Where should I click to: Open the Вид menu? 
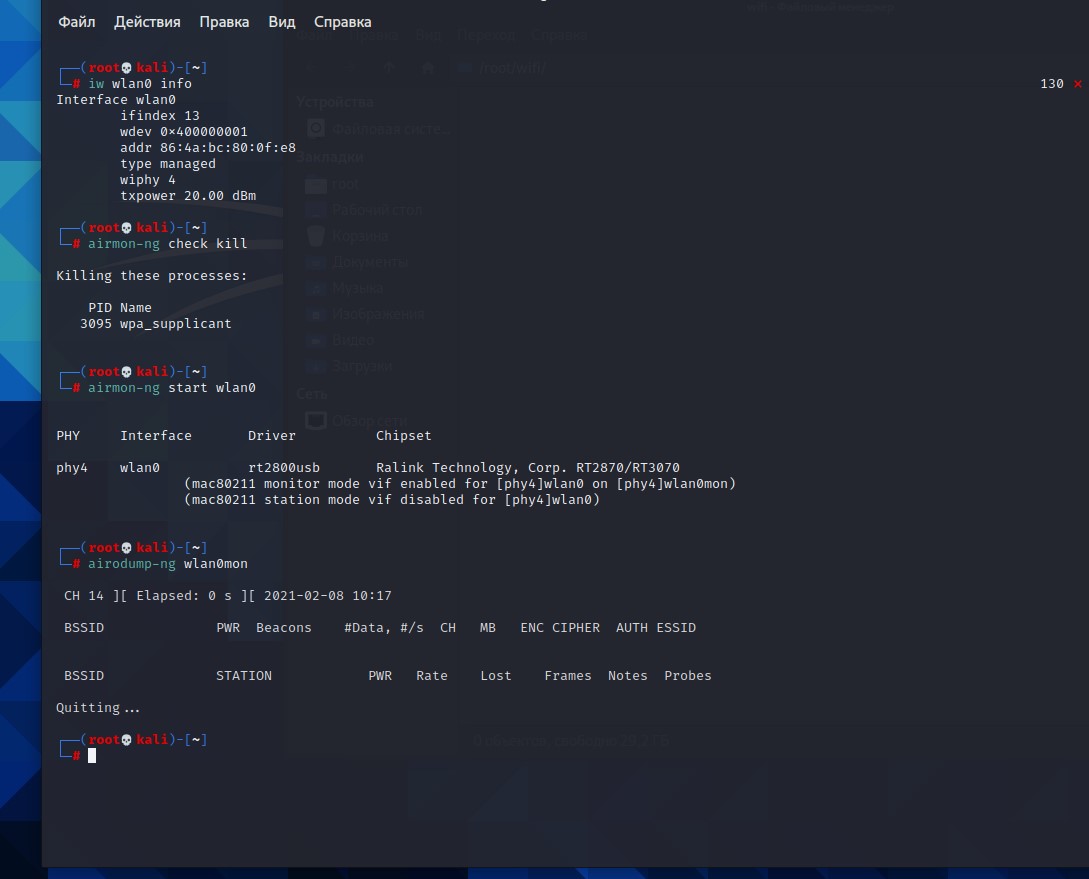(282, 21)
